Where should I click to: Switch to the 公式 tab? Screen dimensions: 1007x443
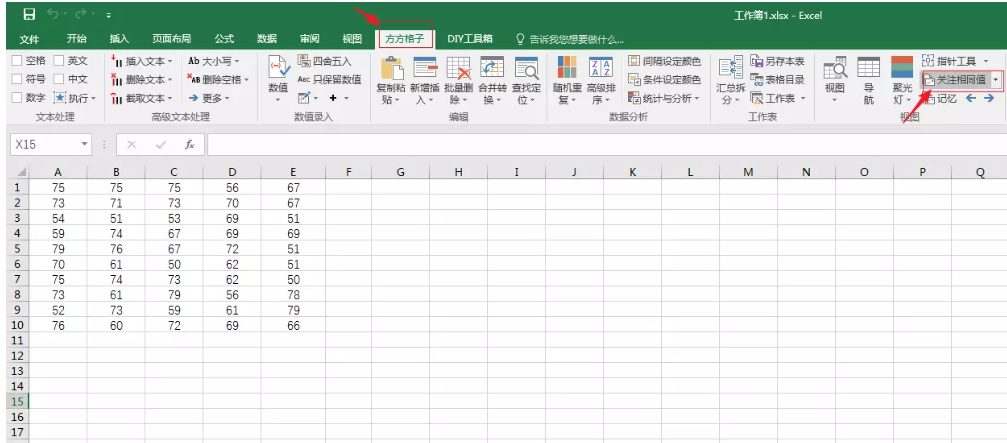coord(224,39)
